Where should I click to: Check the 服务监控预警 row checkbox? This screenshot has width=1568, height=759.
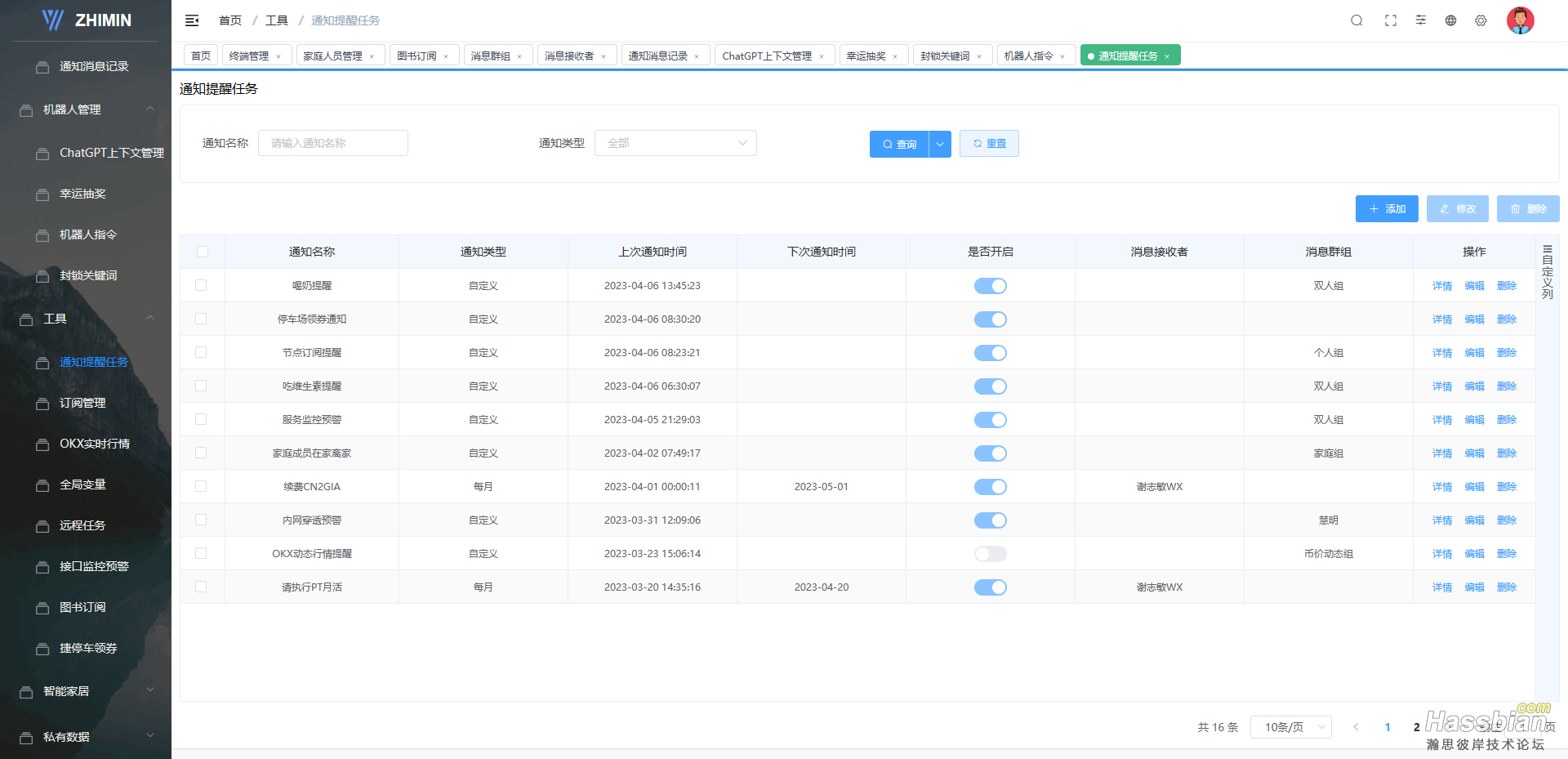click(201, 419)
